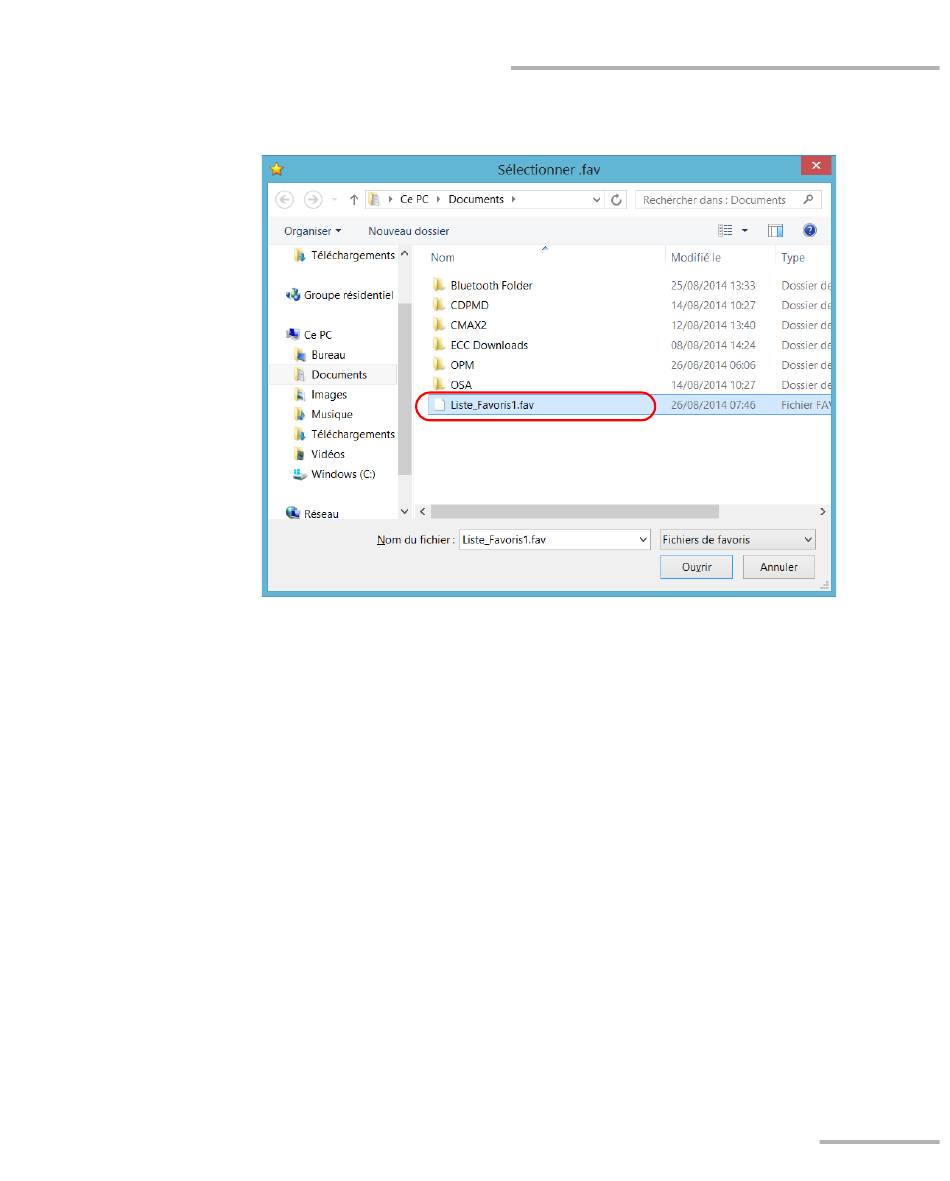This screenshot has height=1181, width=950.
Task: Close the Sélectionner .fav dialog
Action: click(816, 166)
